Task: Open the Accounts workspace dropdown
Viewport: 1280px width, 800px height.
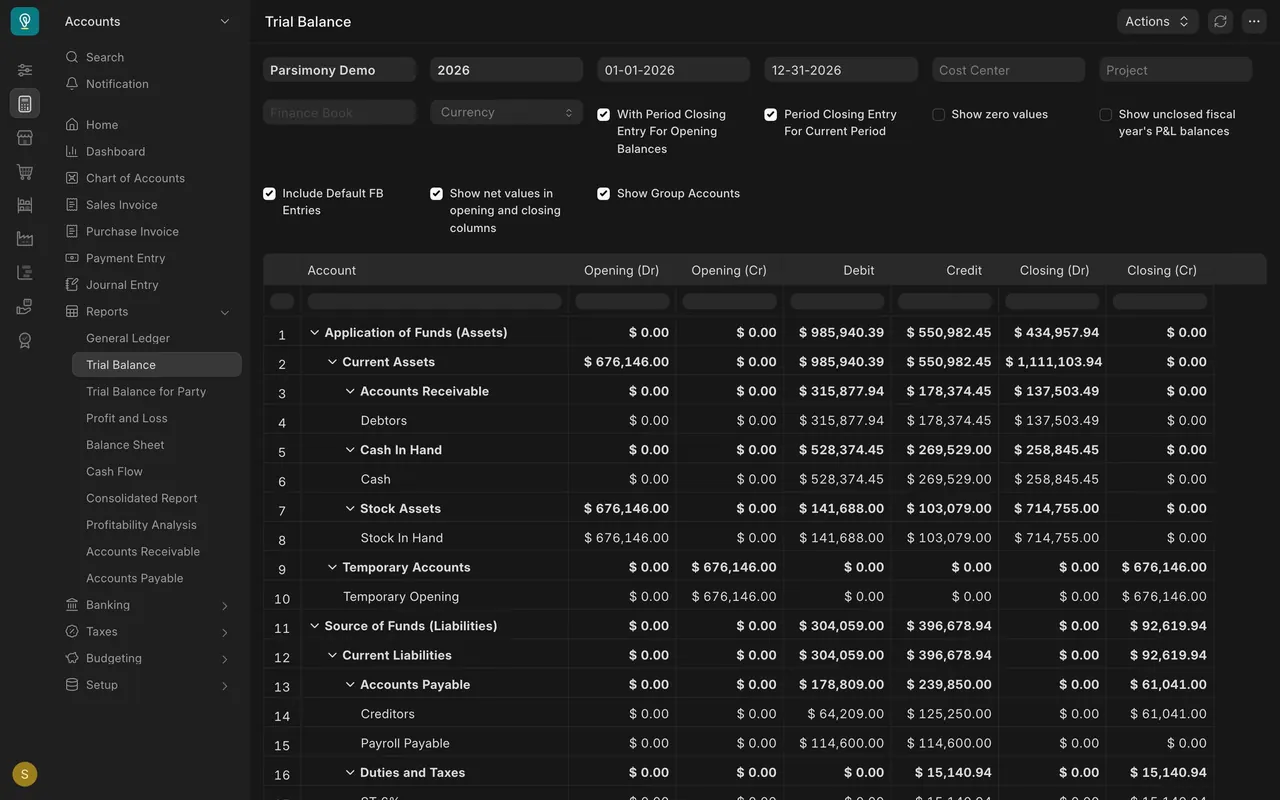Action: pos(148,21)
